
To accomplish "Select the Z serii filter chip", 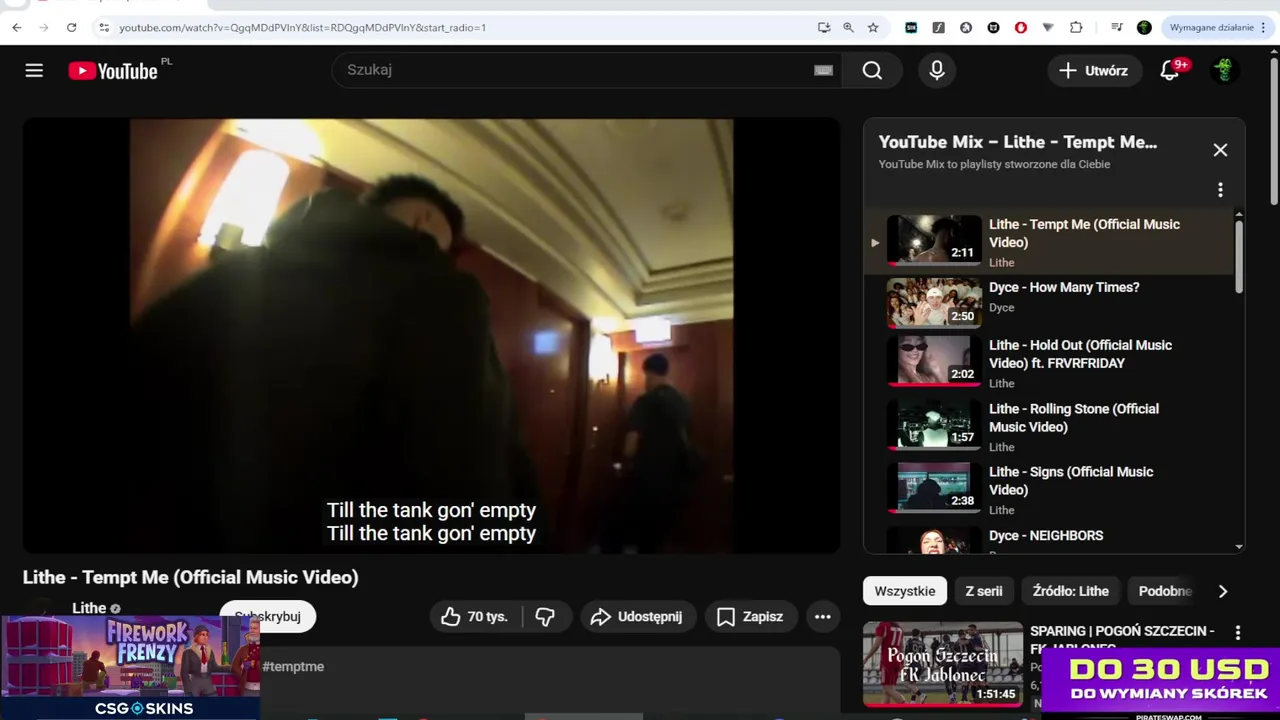I will coord(984,591).
